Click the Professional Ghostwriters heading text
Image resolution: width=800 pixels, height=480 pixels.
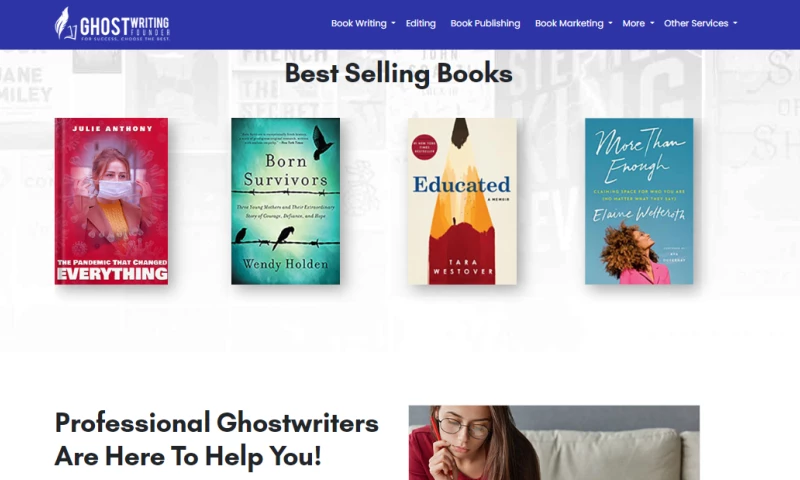tap(216, 439)
